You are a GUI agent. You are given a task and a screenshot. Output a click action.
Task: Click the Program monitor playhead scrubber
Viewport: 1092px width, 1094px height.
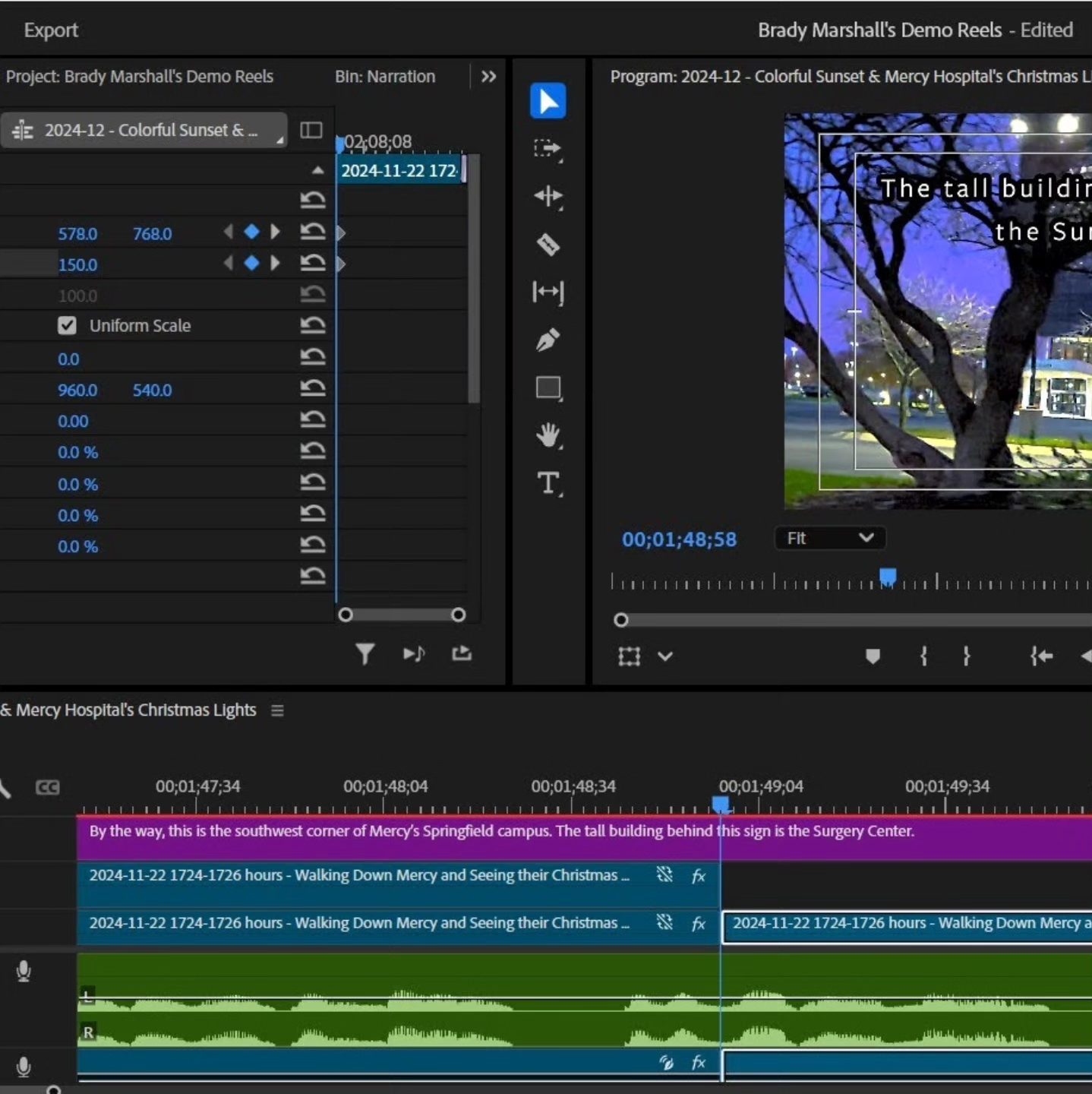point(888,577)
